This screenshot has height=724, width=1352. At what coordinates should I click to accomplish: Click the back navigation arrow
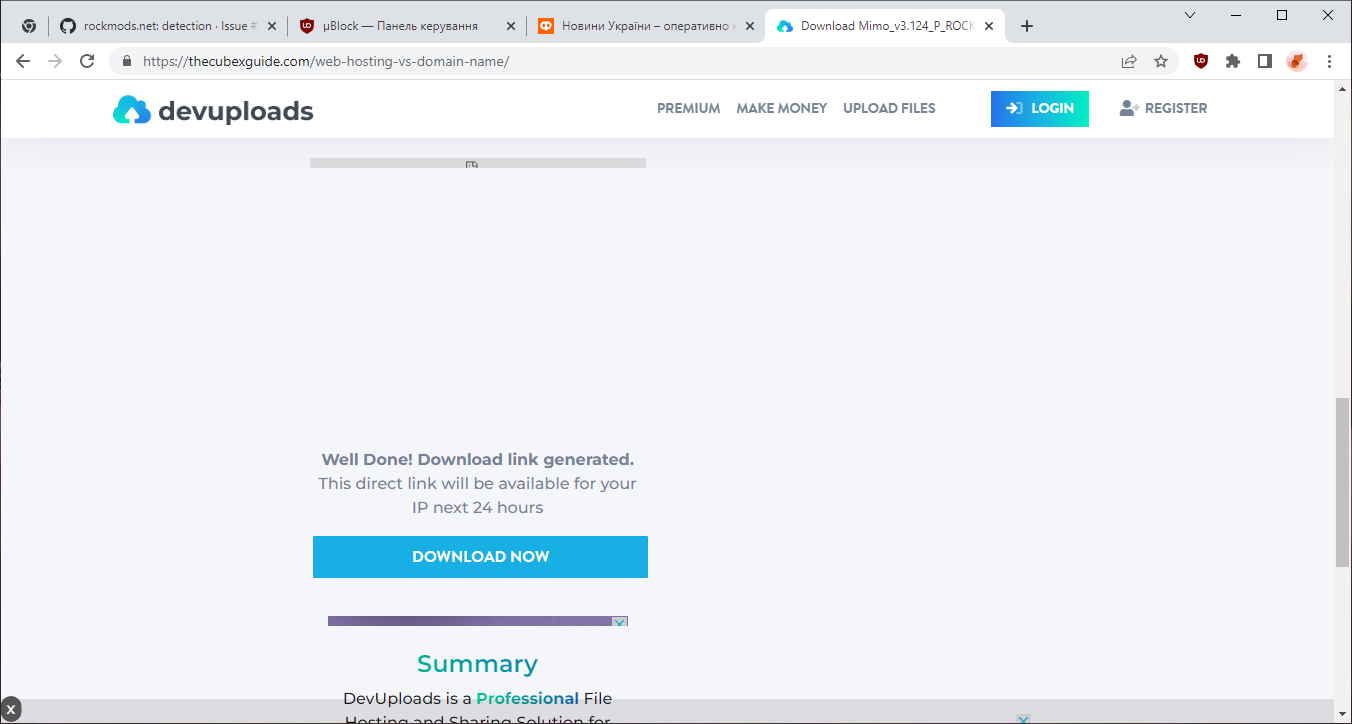[x=22, y=61]
